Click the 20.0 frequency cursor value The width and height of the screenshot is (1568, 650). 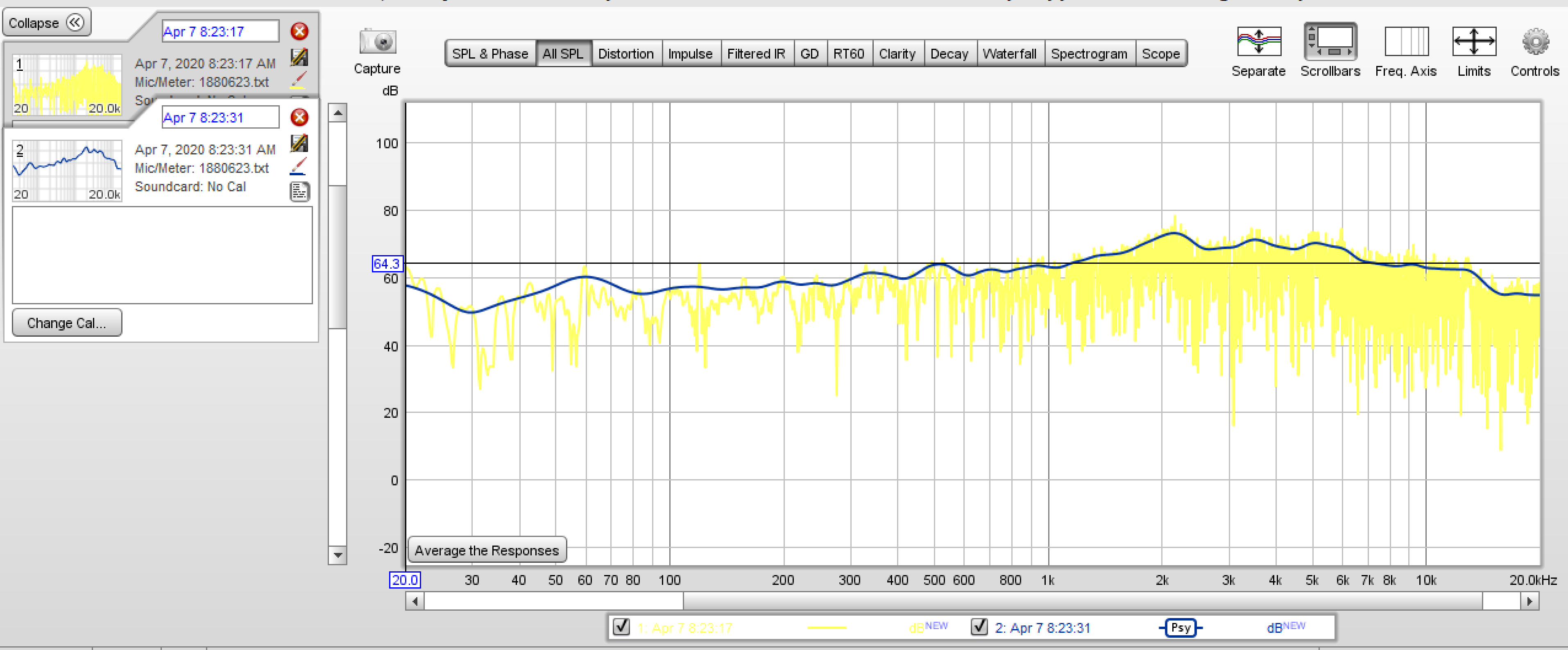405,580
